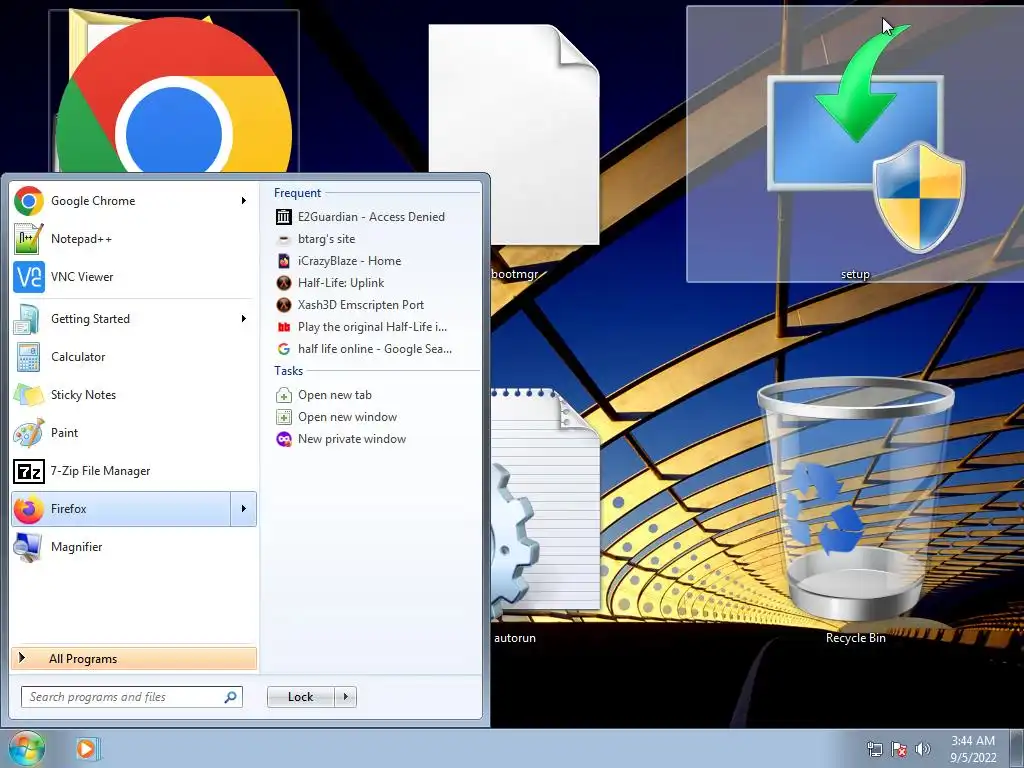Screen dimensions: 1024x768
Task: Click the Lock button
Action: (x=301, y=697)
